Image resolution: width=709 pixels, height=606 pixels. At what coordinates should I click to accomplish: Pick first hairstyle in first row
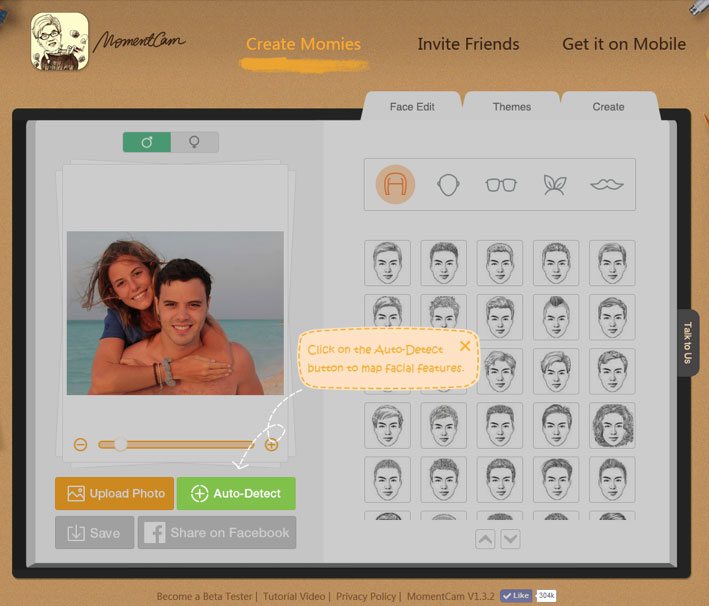(x=388, y=263)
